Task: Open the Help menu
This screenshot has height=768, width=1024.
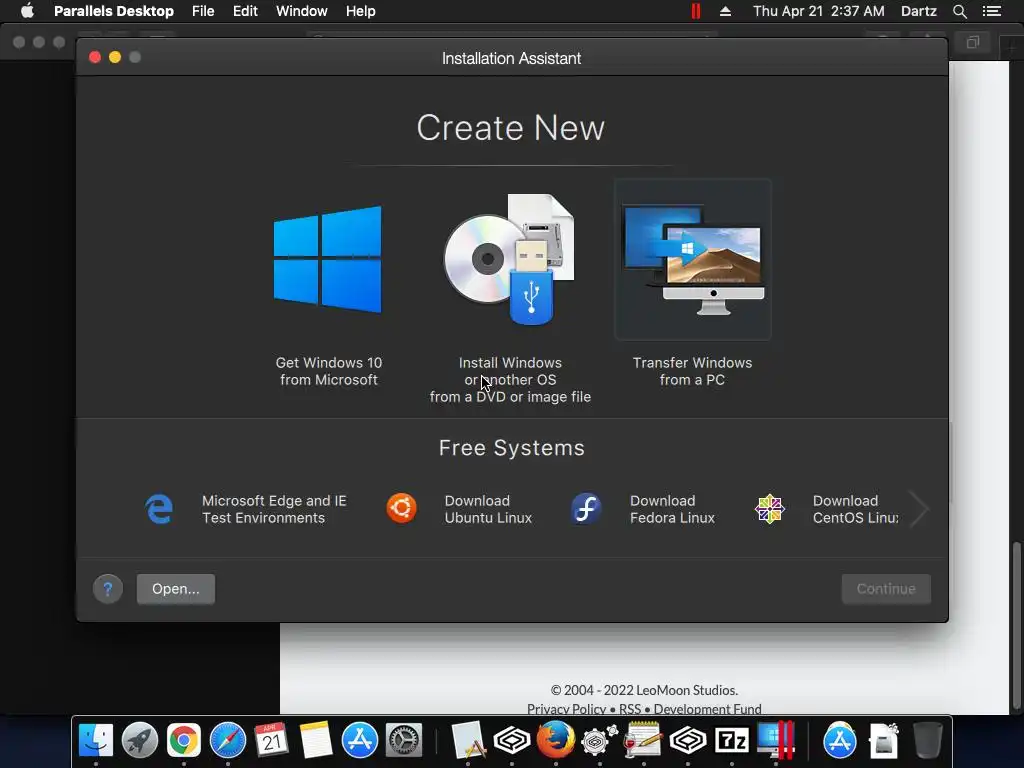Action: [x=360, y=11]
